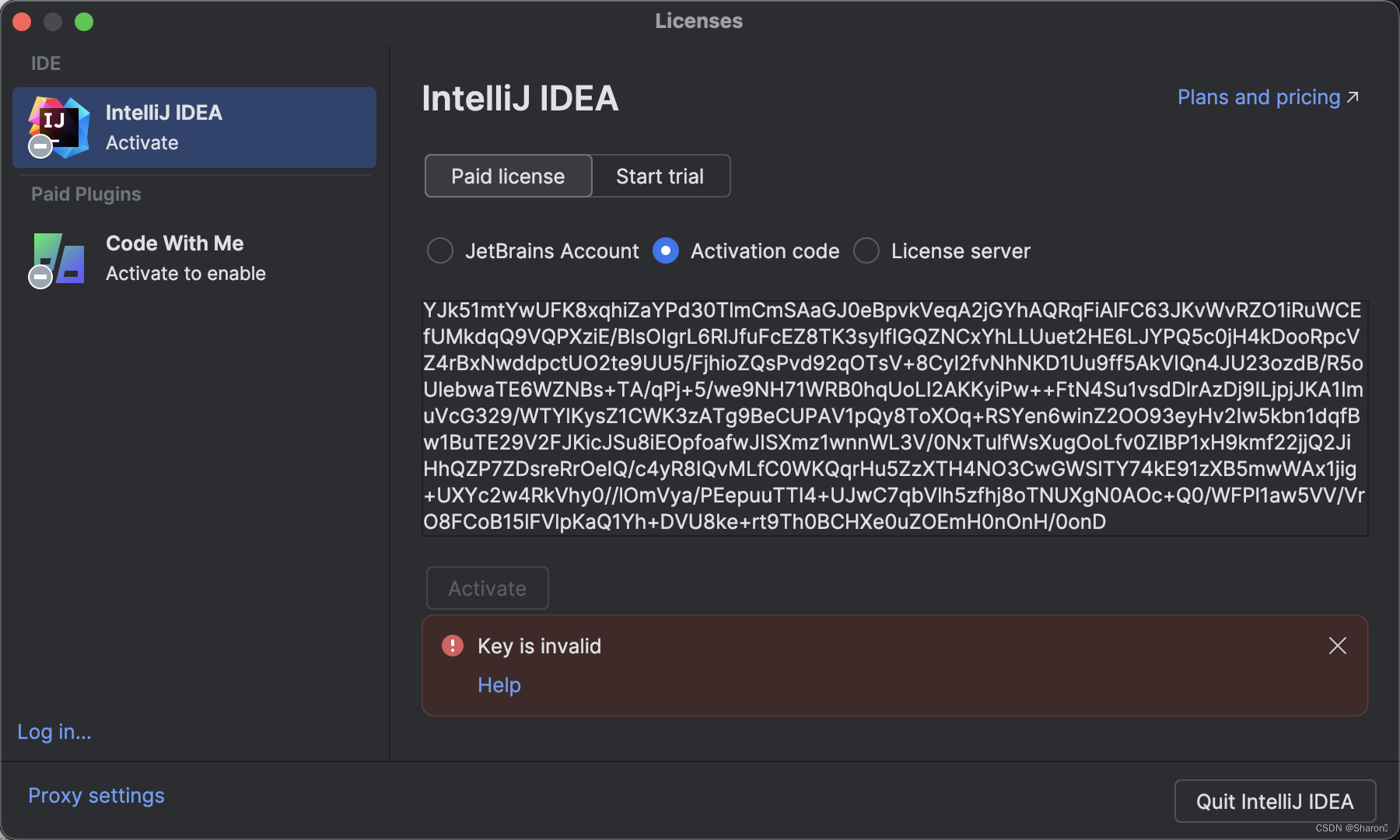
Task: Click the Key is invalid message text
Action: (539, 646)
